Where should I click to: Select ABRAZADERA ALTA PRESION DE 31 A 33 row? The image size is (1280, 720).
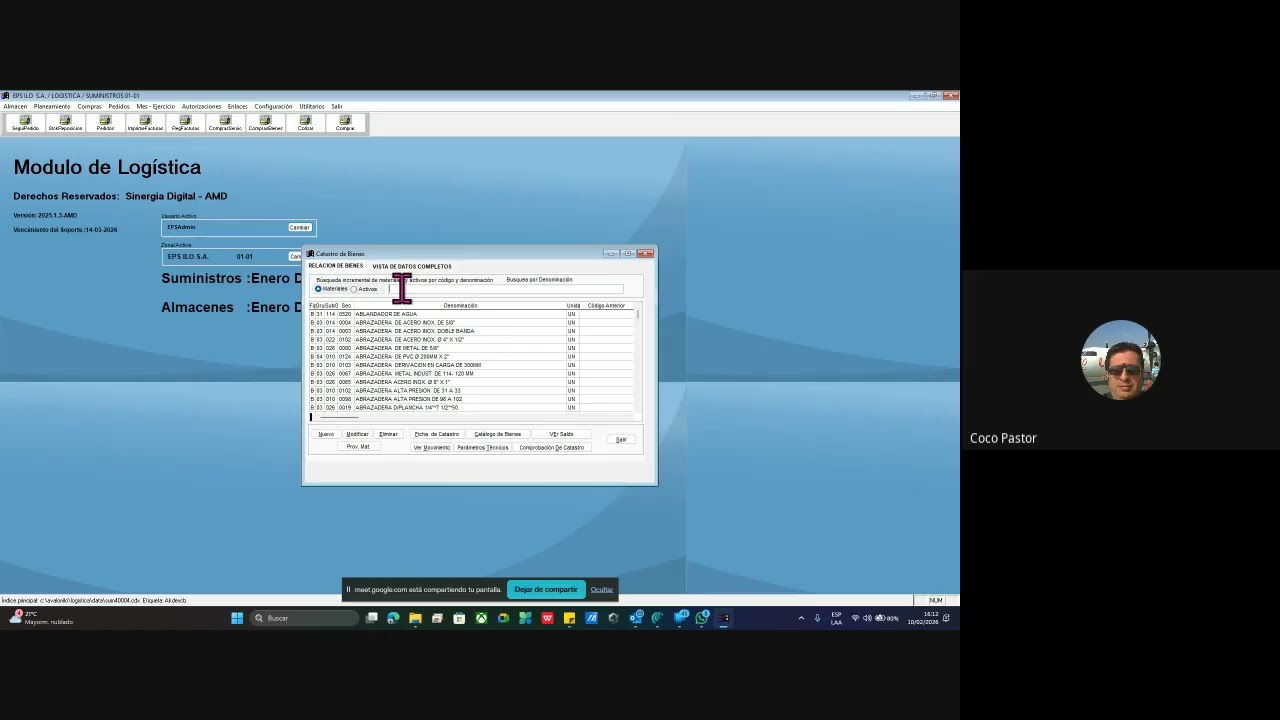(472, 390)
